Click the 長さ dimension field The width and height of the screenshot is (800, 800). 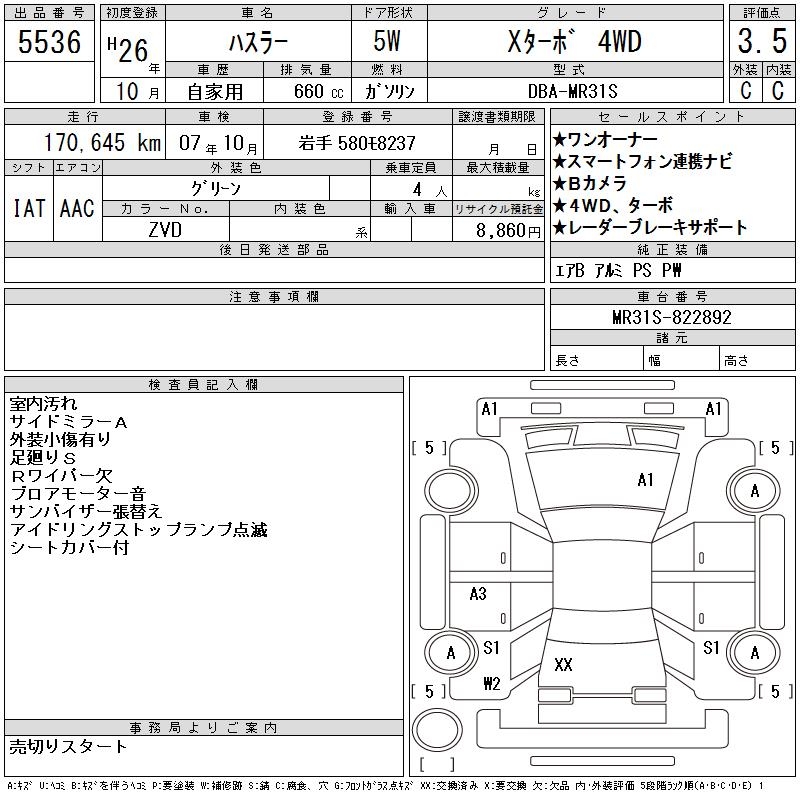[x=597, y=360]
